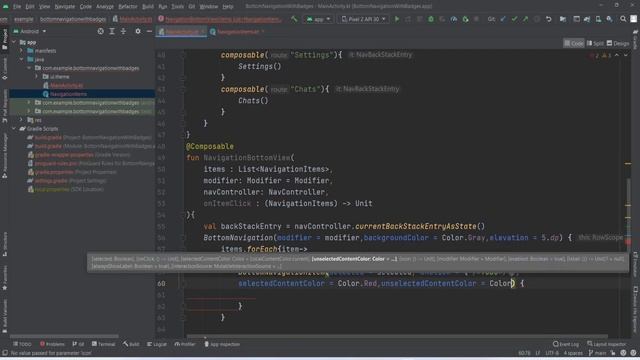Viewport: 640px width, 360px height.
Task: Click the rollback undo arrow icon
Action: [549, 19]
